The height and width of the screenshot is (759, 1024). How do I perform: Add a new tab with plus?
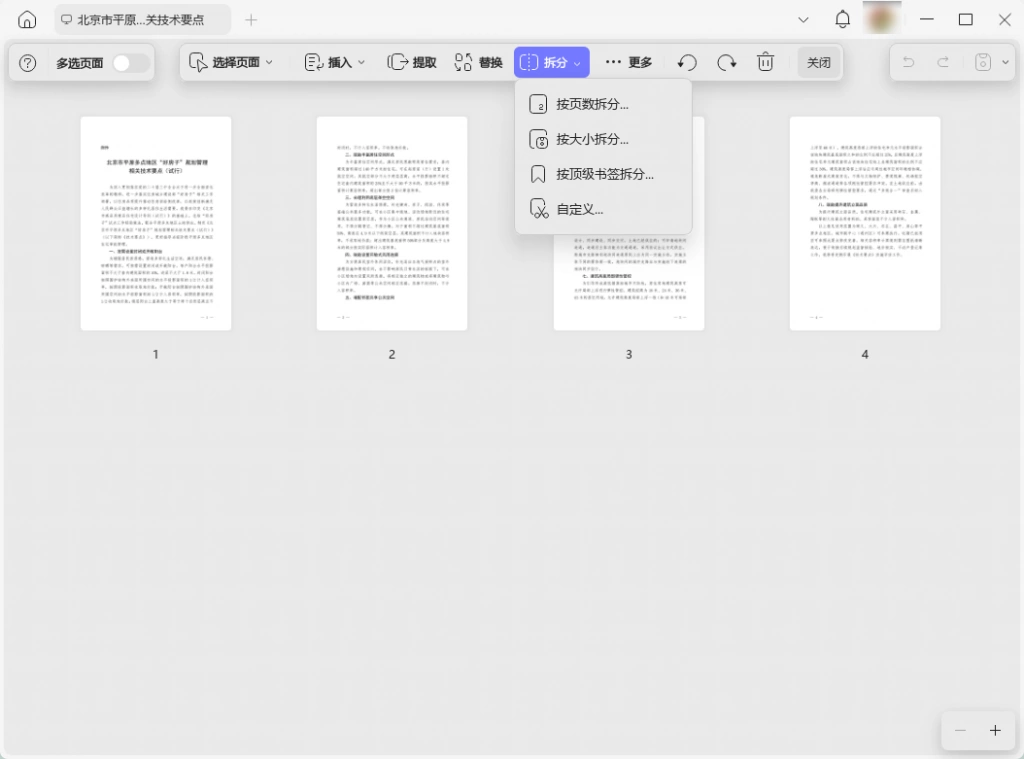(x=251, y=20)
